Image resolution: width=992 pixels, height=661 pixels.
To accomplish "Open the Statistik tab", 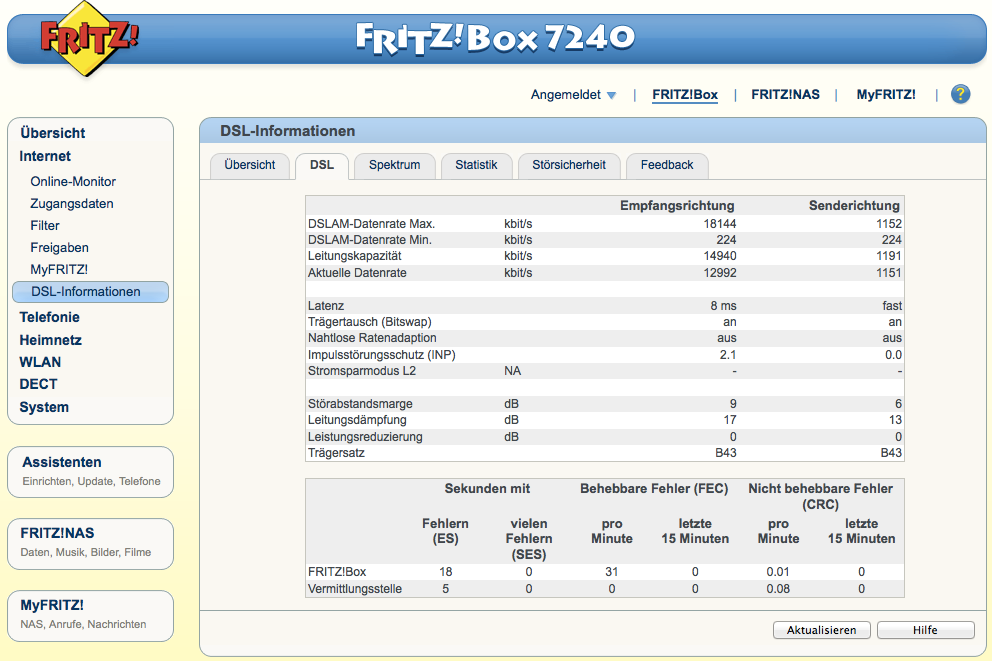I will [x=476, y=165].
